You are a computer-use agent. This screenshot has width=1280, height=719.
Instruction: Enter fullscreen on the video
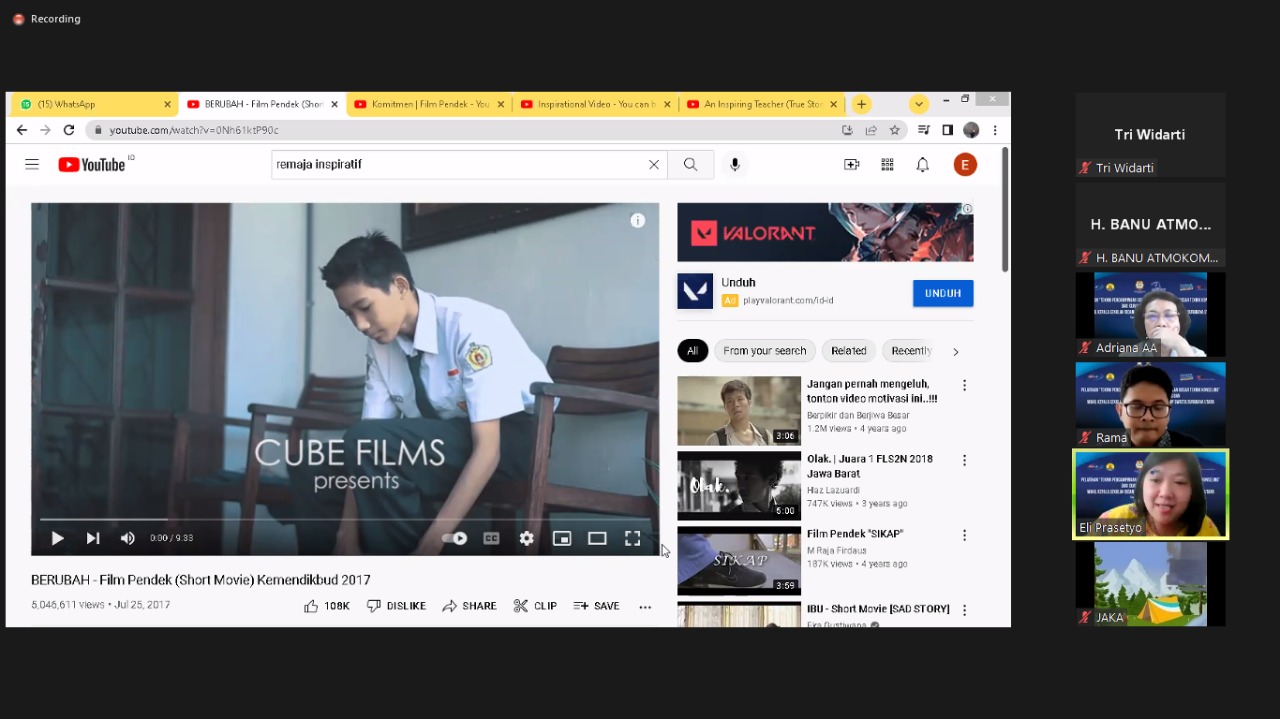coord(633,538)
